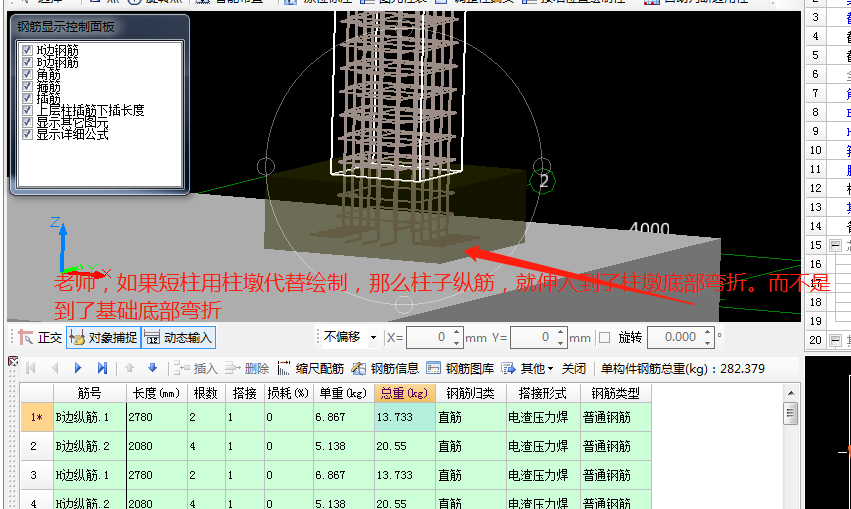Viewport: 851px width, 509px height.
Task: Move selected rebar row up
Action: point(129,368)
